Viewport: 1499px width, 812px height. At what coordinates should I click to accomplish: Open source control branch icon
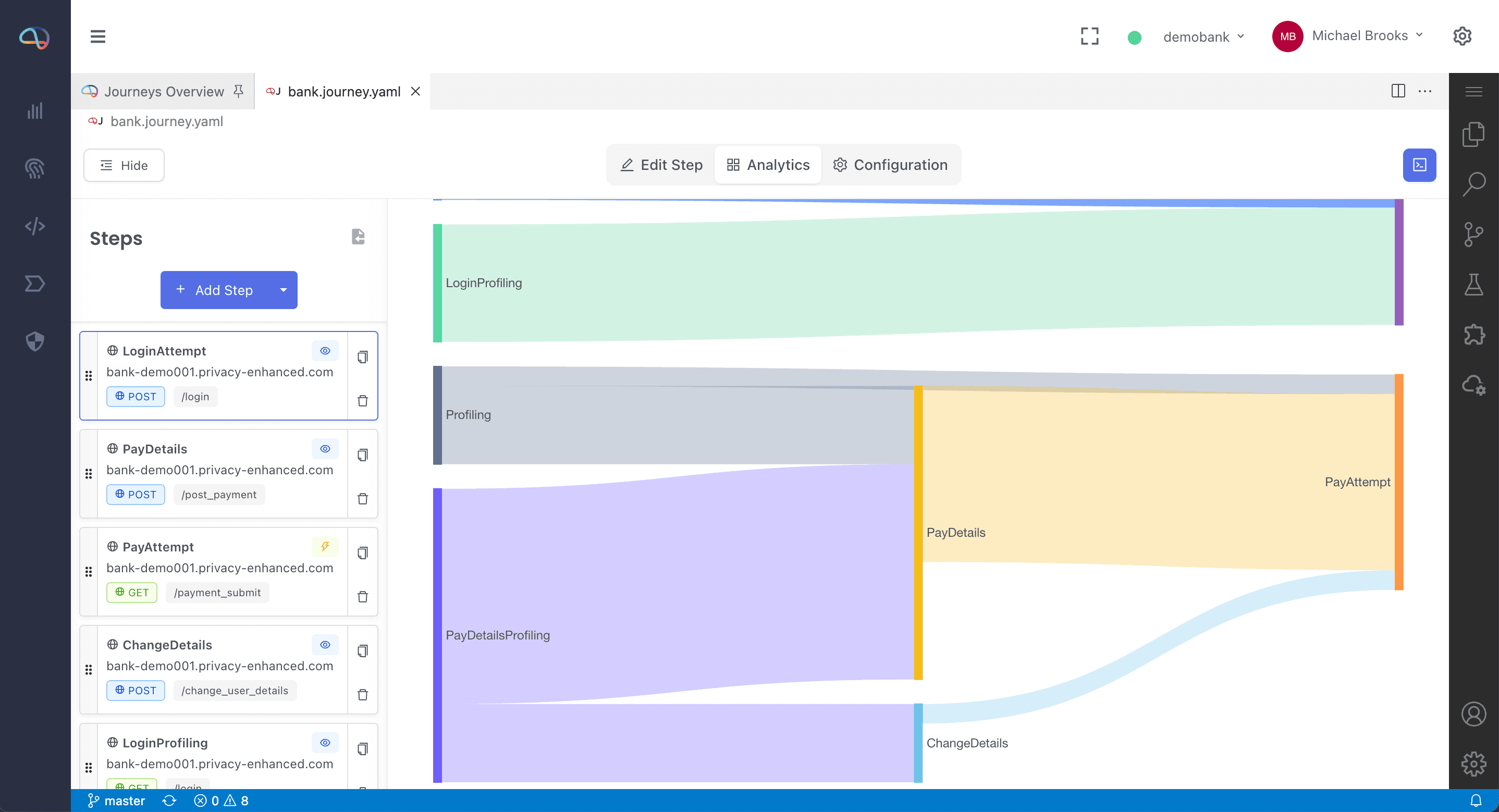pyautogui.click(x=1473, y=235)
